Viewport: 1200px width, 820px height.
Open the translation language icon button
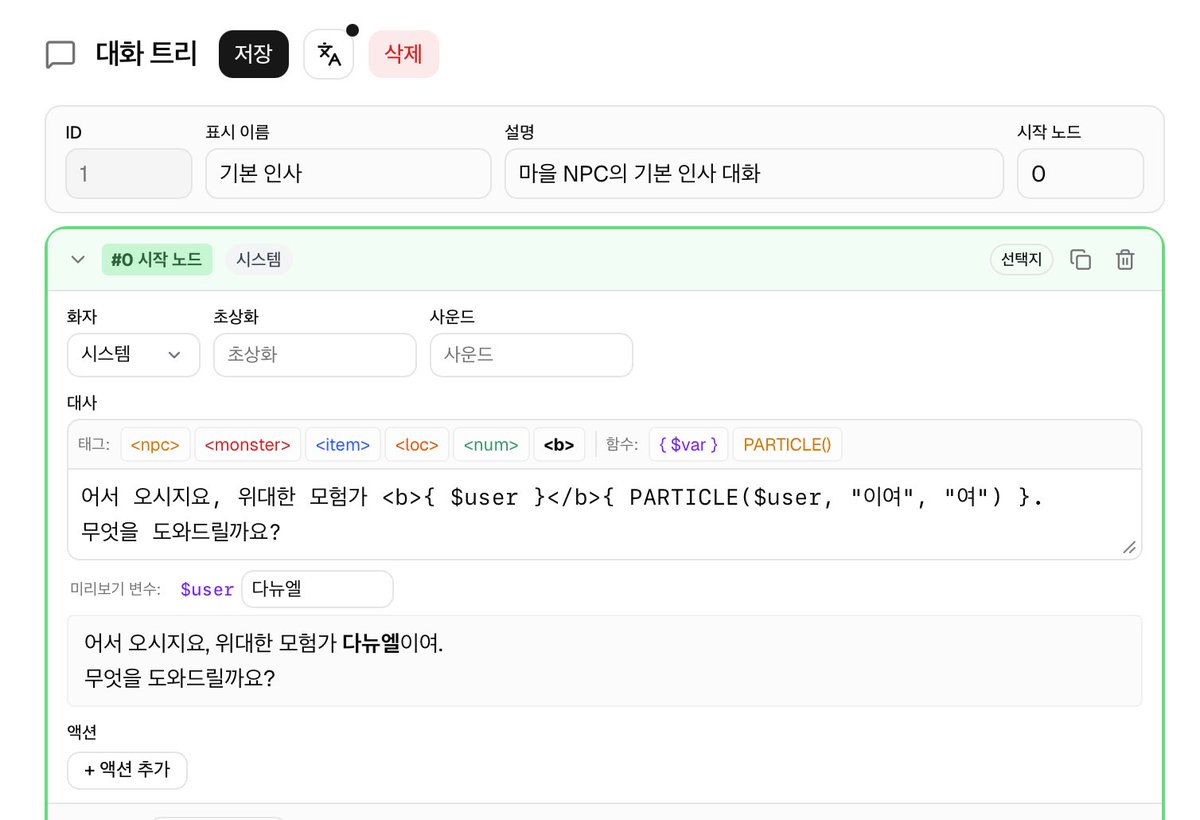click(x=329, y=54)
